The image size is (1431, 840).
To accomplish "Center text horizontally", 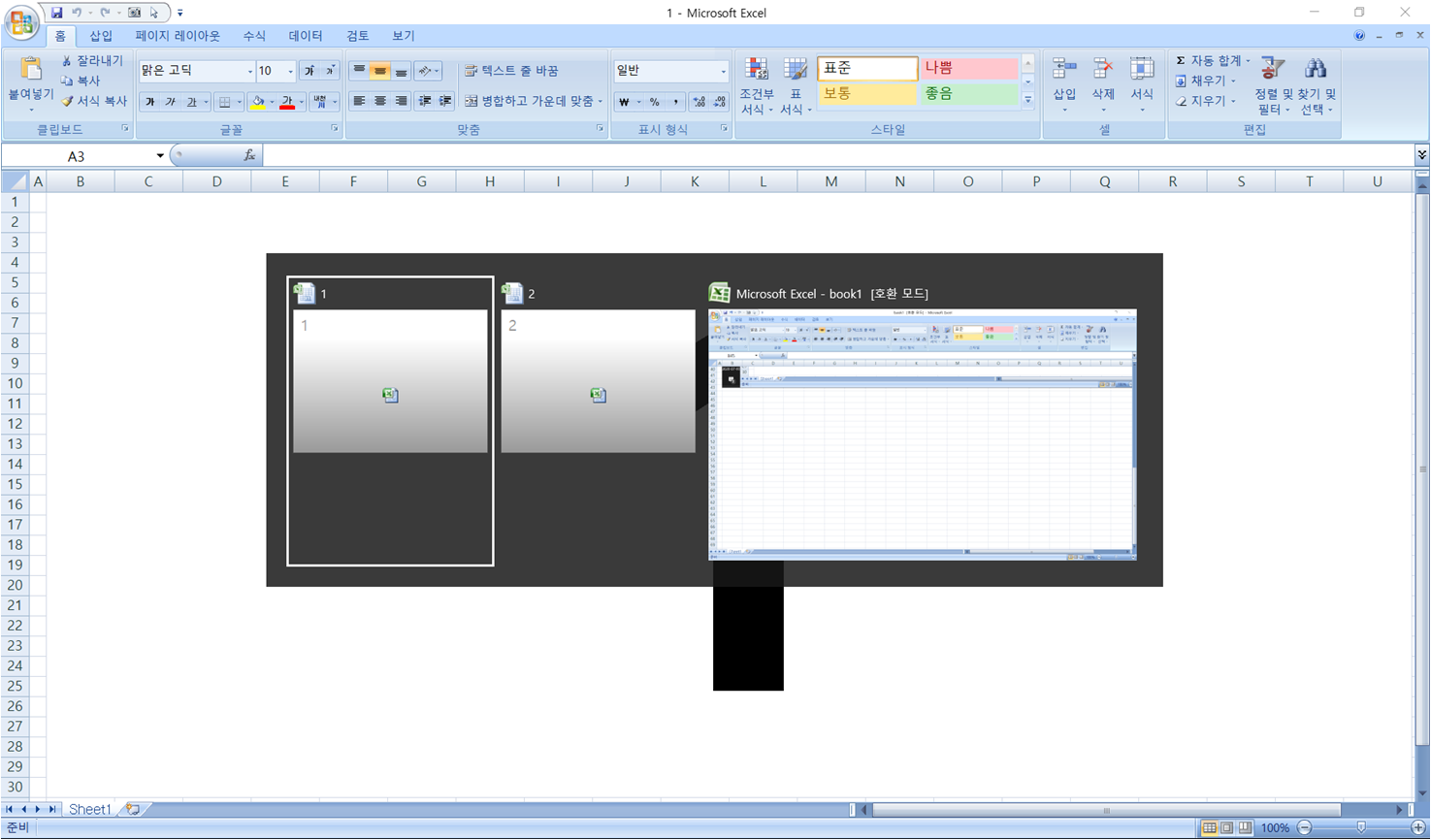I will (379, 101).
